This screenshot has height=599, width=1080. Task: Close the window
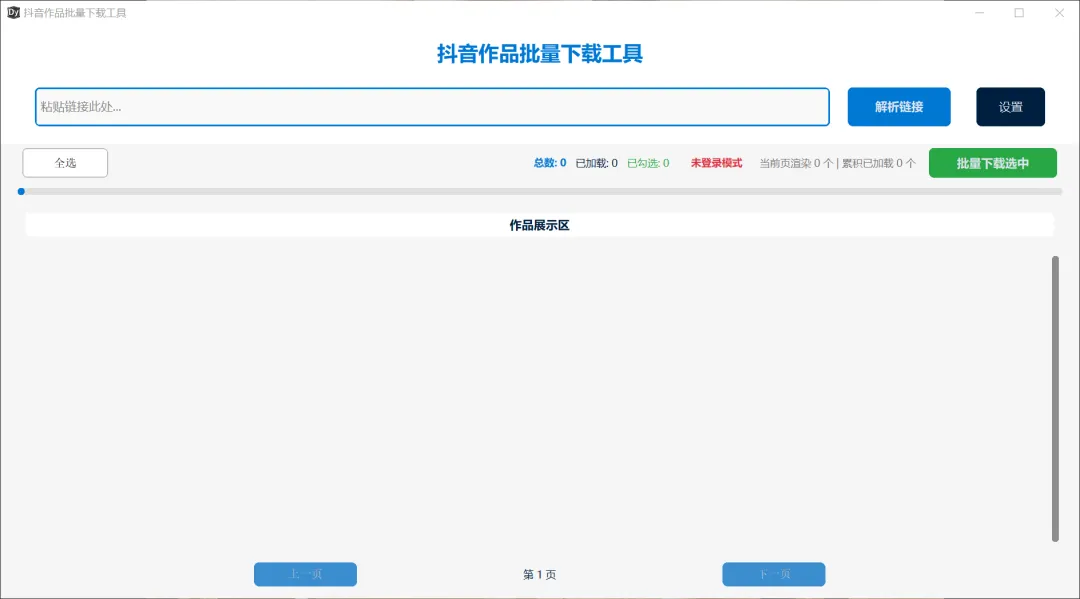(1059, 12)
